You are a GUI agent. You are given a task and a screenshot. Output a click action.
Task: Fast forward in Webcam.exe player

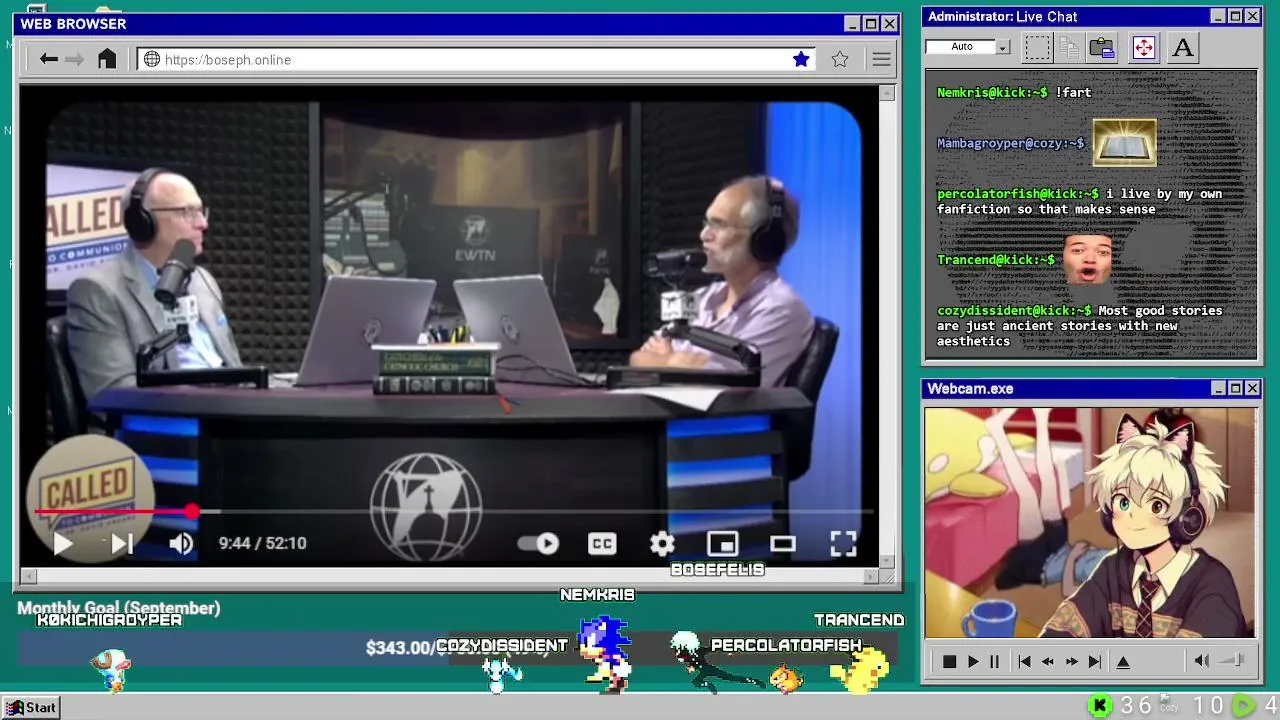pyautogui.click(x=1071, y=661)
